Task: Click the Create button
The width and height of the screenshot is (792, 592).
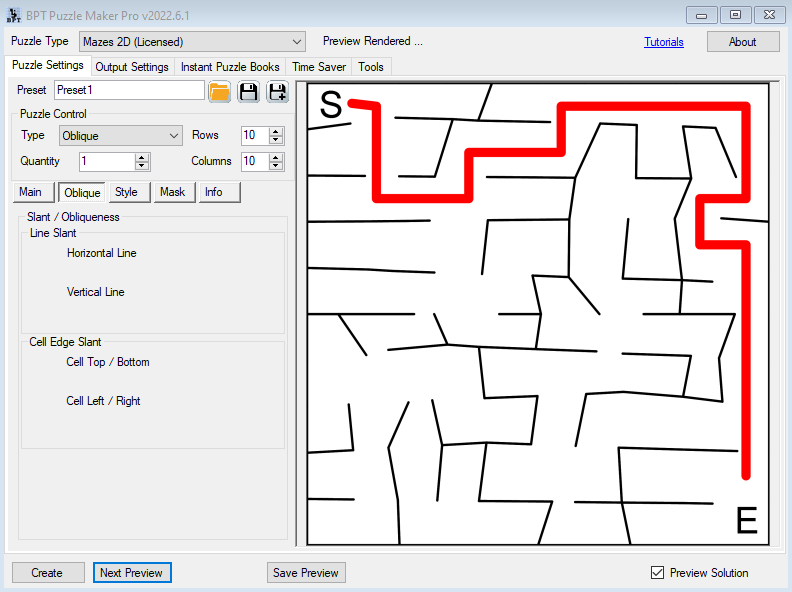Action: (x=48, y=572)
